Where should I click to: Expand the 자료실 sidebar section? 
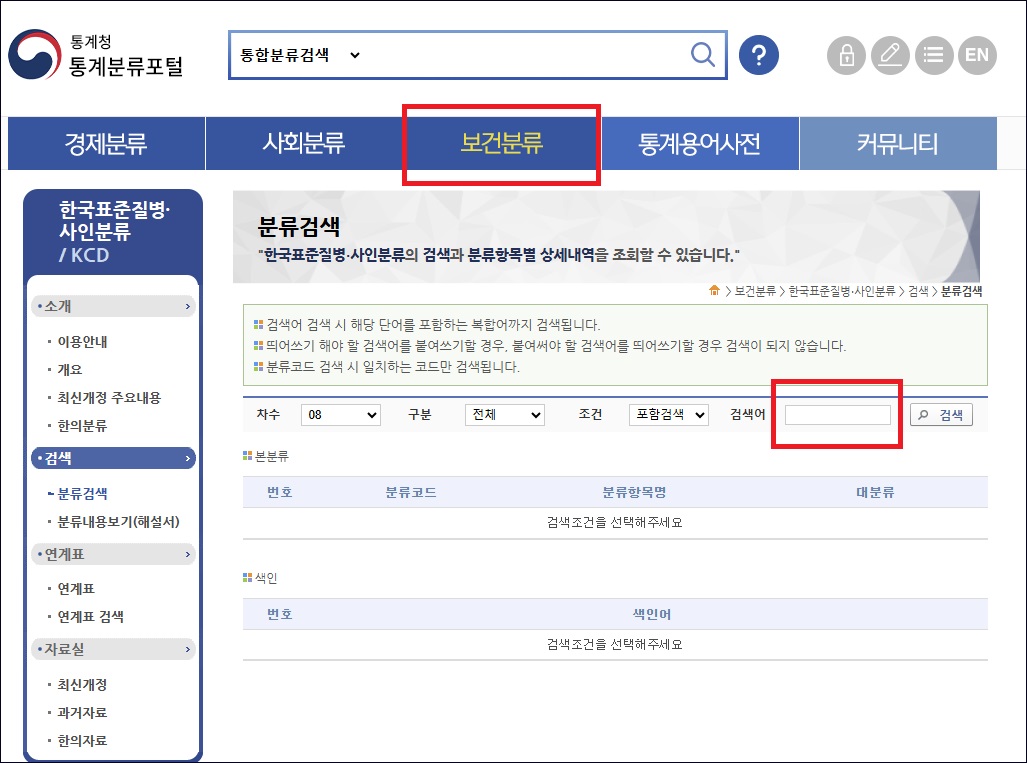113,649
